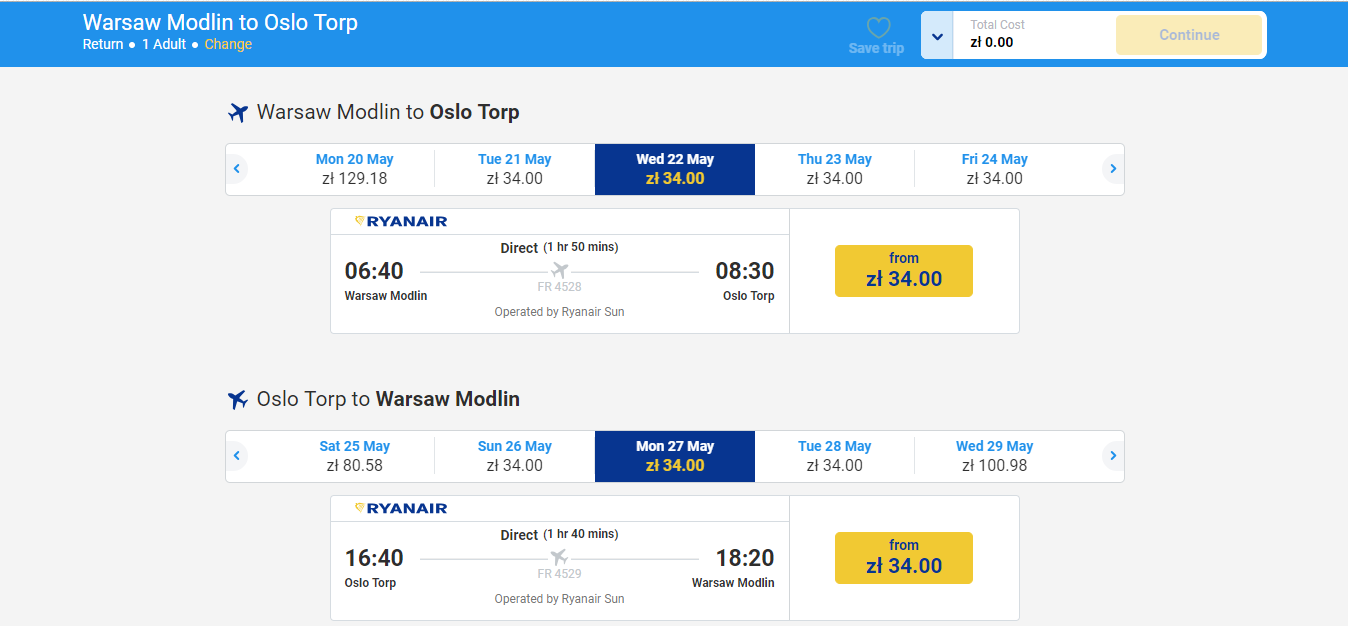Choose Wed 29 May return at zł 100.98
Screen dimensions: 1348x626
[x=995, y=456]
